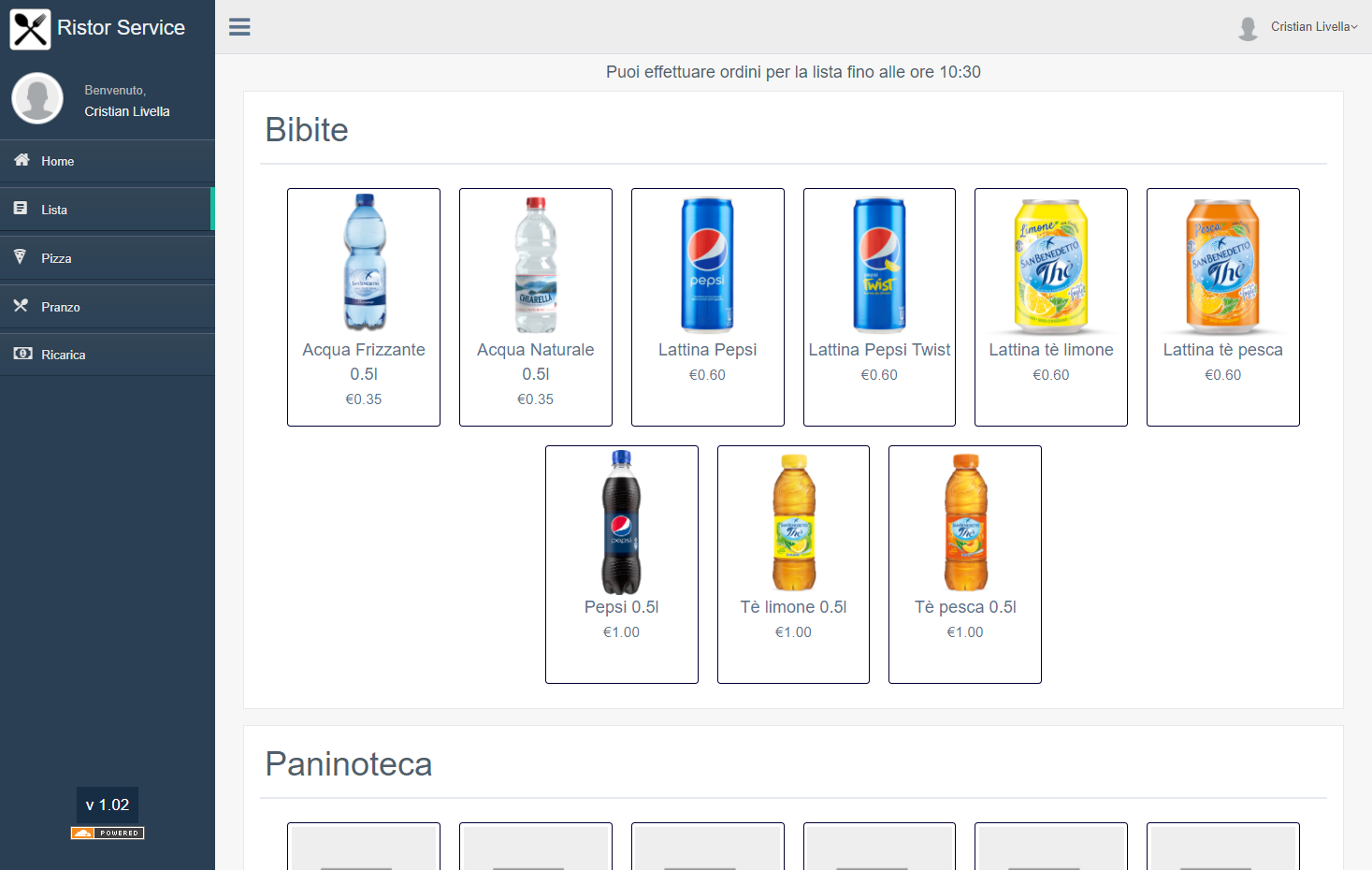Select the Pepsi 0.5l bottle
Viewport: 1372px width, 870px height.
click(622, 563)
